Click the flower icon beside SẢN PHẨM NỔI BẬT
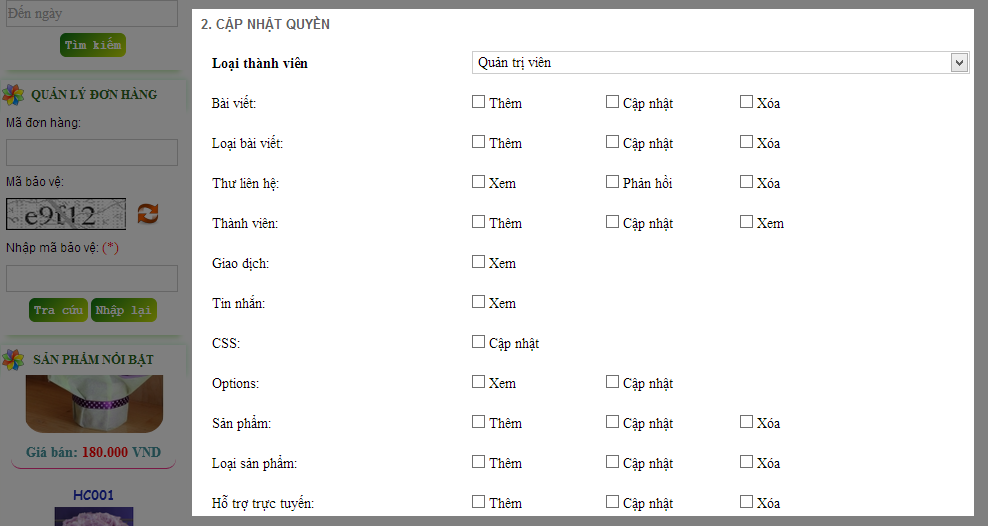Screen dimensions: 988x526 (13, 360)
